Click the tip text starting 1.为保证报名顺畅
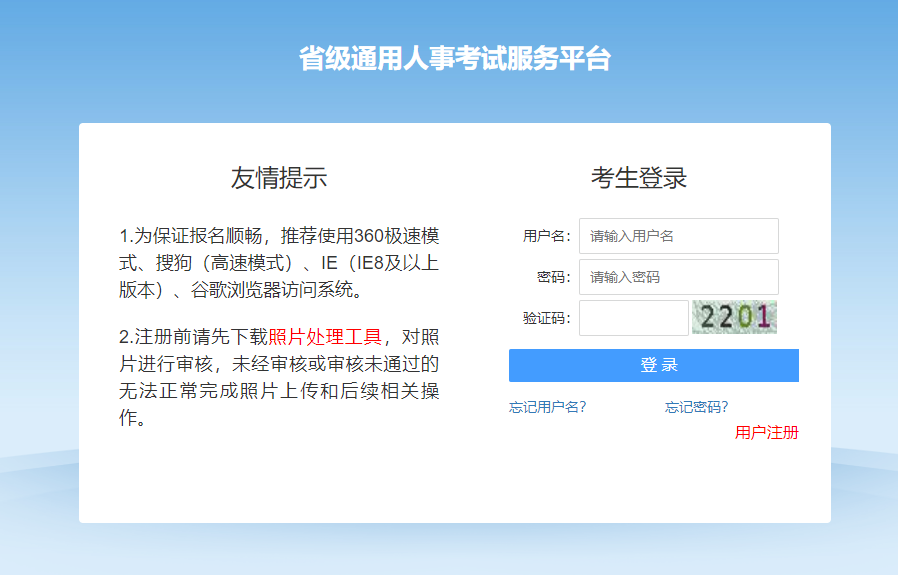 (279, 263)
